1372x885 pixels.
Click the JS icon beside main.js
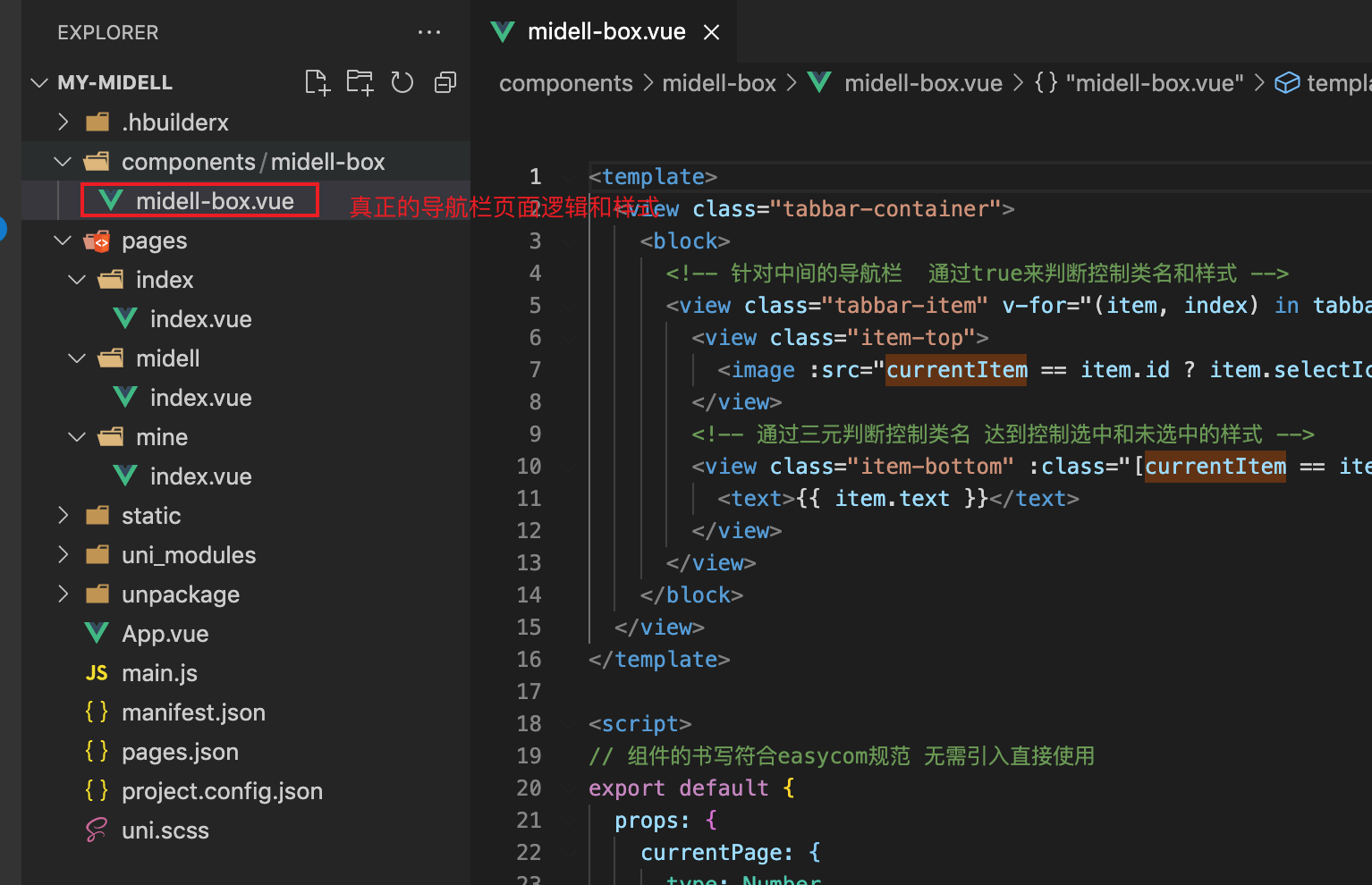(97, 673)
